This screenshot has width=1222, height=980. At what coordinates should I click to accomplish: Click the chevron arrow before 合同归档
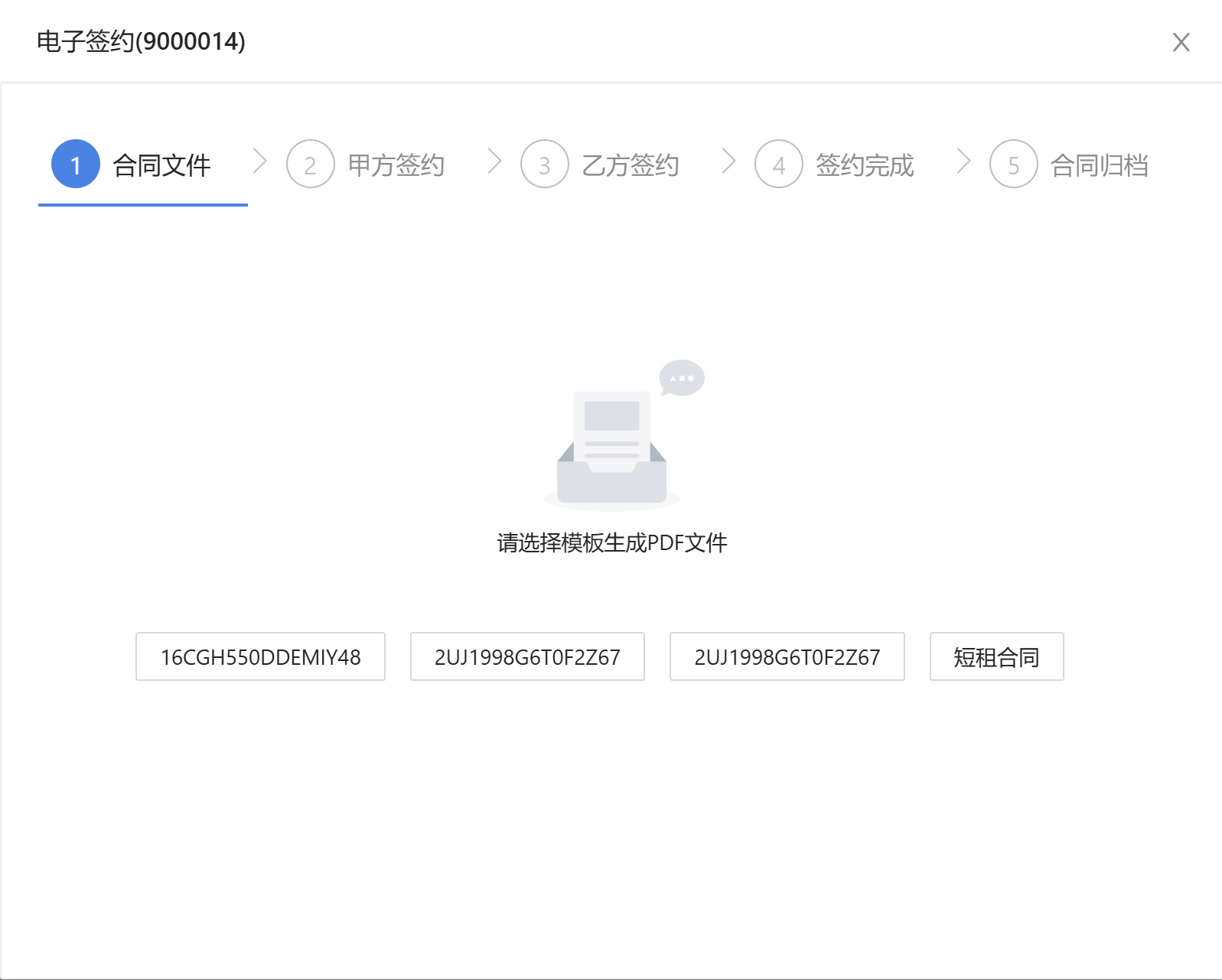[963, 161]
